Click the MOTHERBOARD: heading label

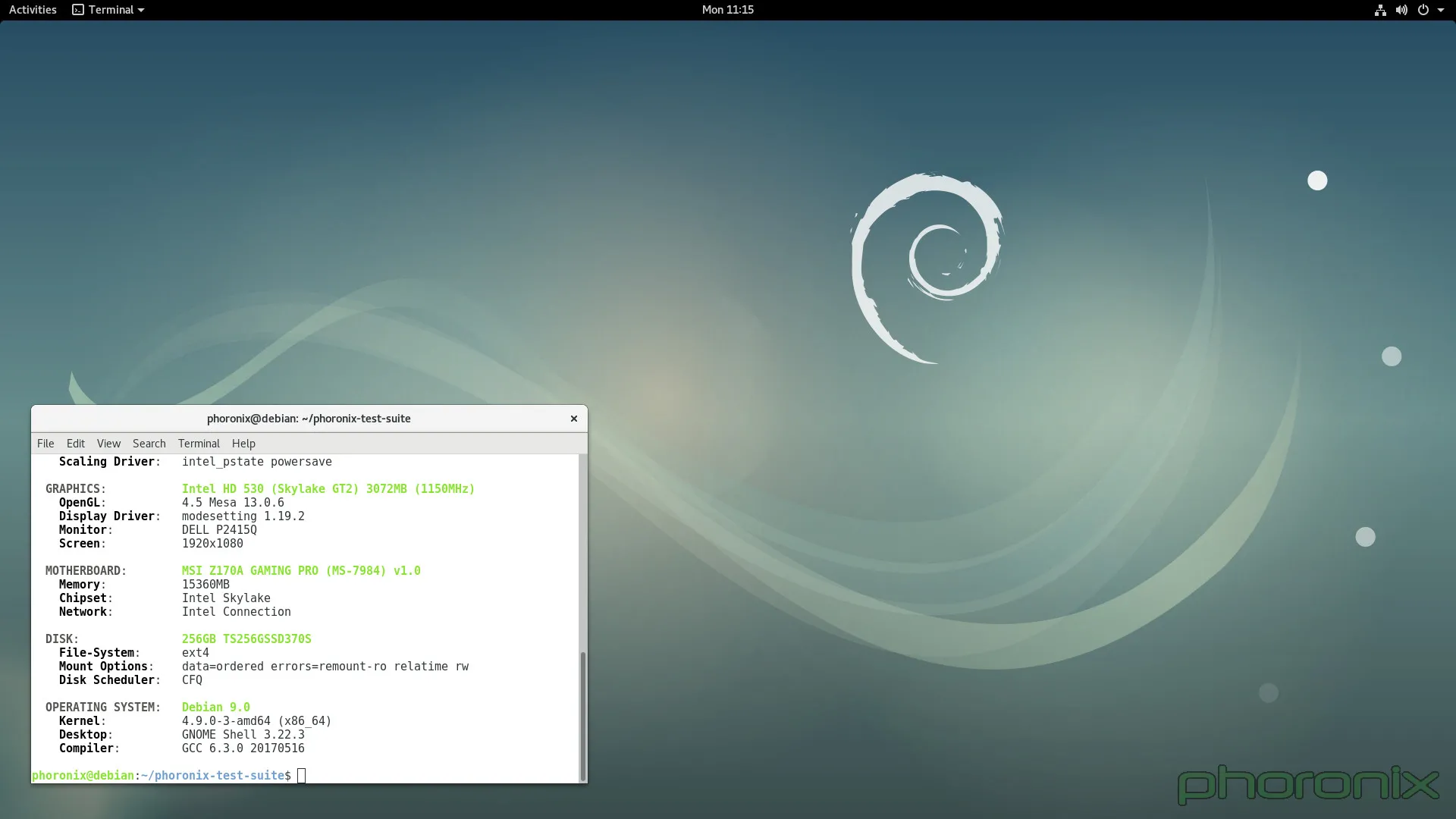coord(86,571)
